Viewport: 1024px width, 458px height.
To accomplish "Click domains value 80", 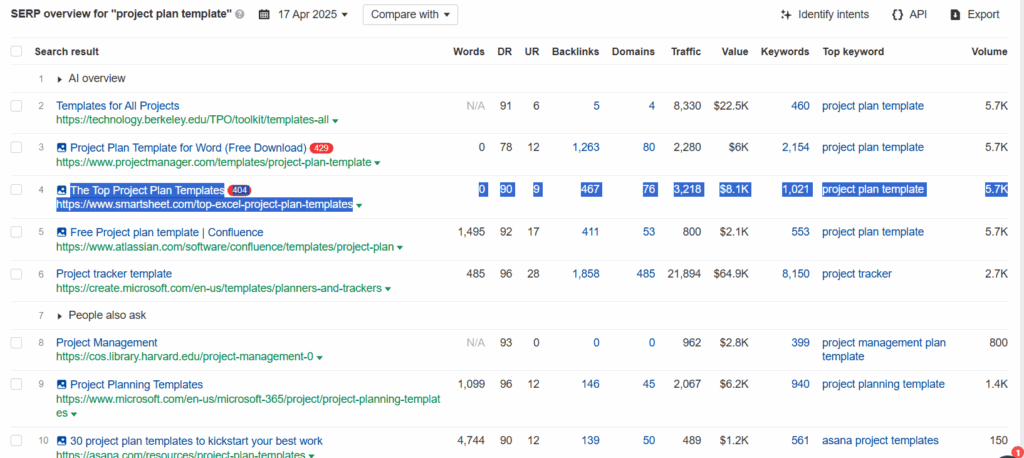I will pyautogui.click(x=648, y=148).
